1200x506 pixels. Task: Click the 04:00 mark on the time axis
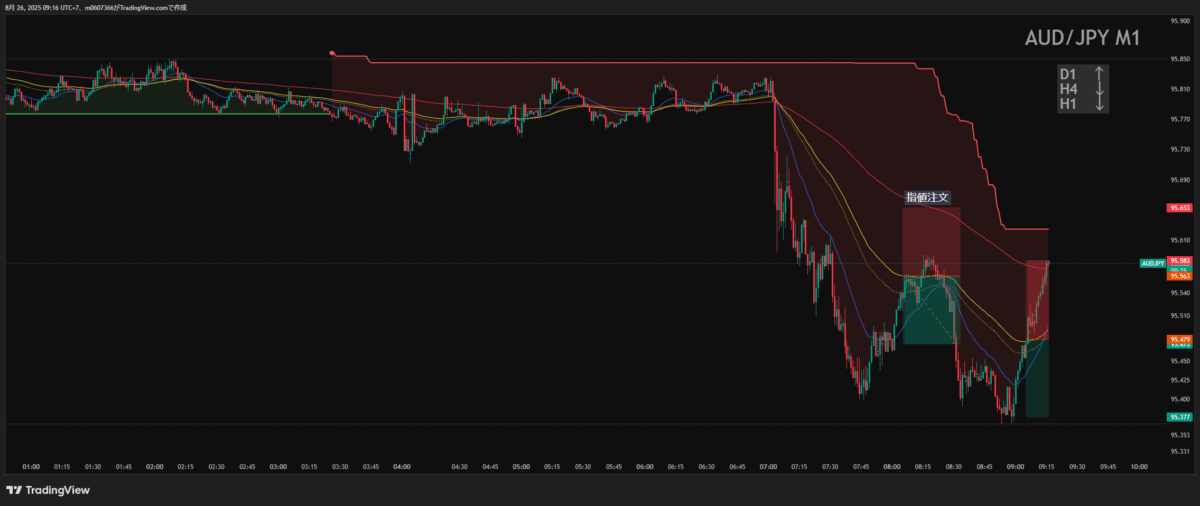coord(403,466)
